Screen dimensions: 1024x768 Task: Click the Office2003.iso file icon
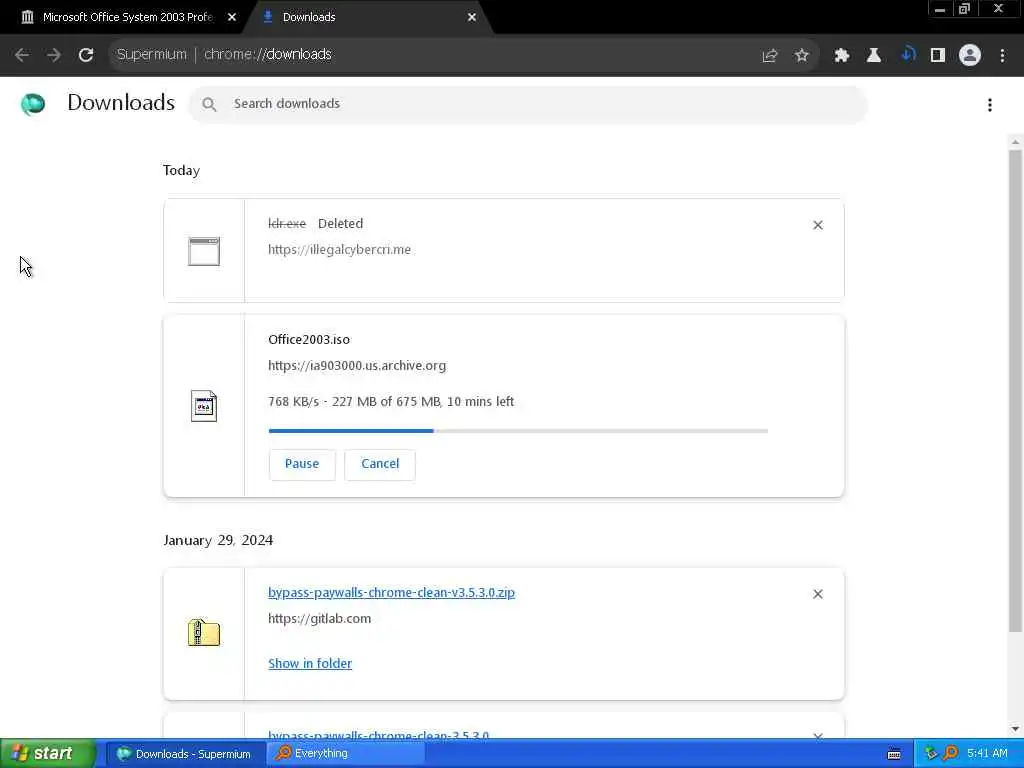[x=204, y=406]
